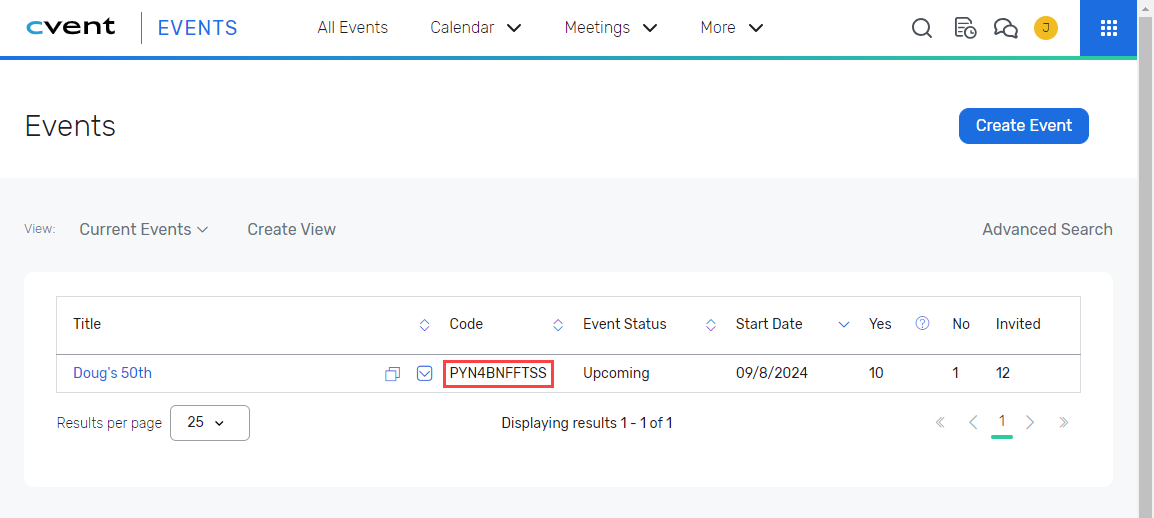Click the yellow J user avatar
Screen dimensions: 1154x518
[1046, 28]
